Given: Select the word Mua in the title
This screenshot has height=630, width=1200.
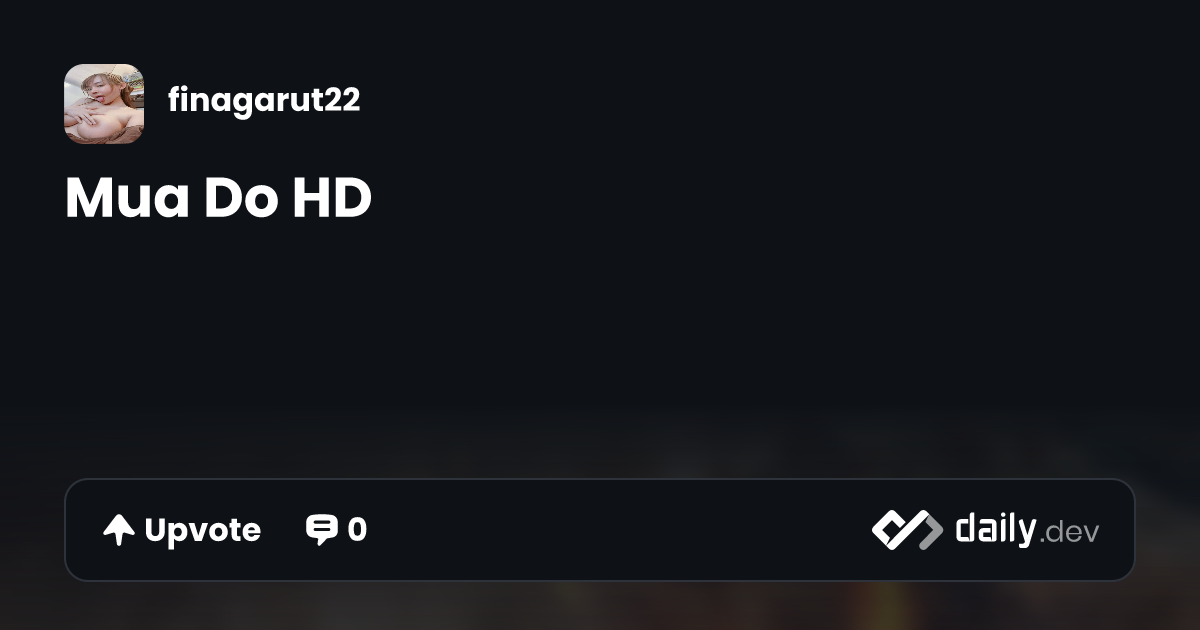Looking at the screenshot, I should 128,199.
